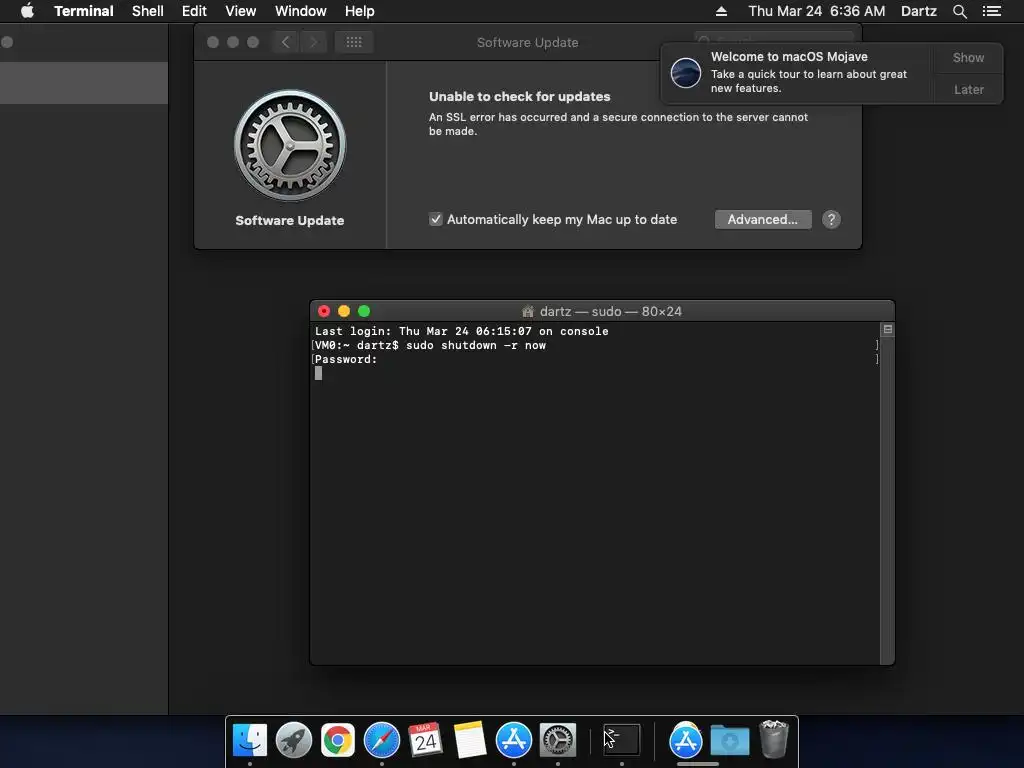Click the eject icon in menu bar
The height and width of the screenshot is (768, 1024).
721,11
